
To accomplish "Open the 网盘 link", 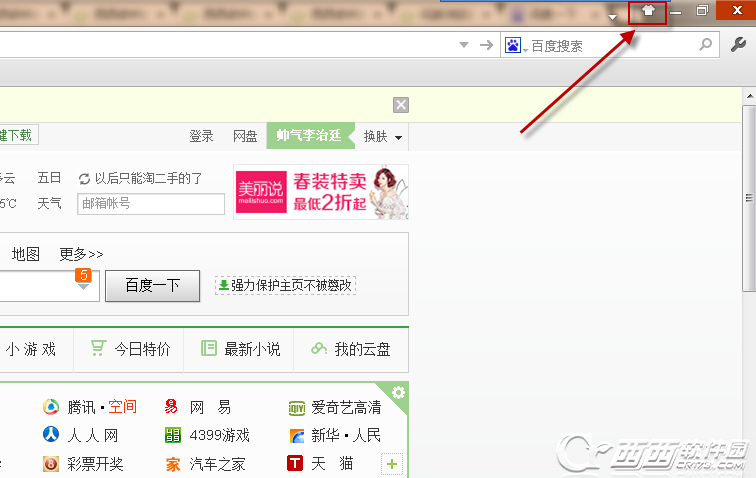I will click(245, 136).
